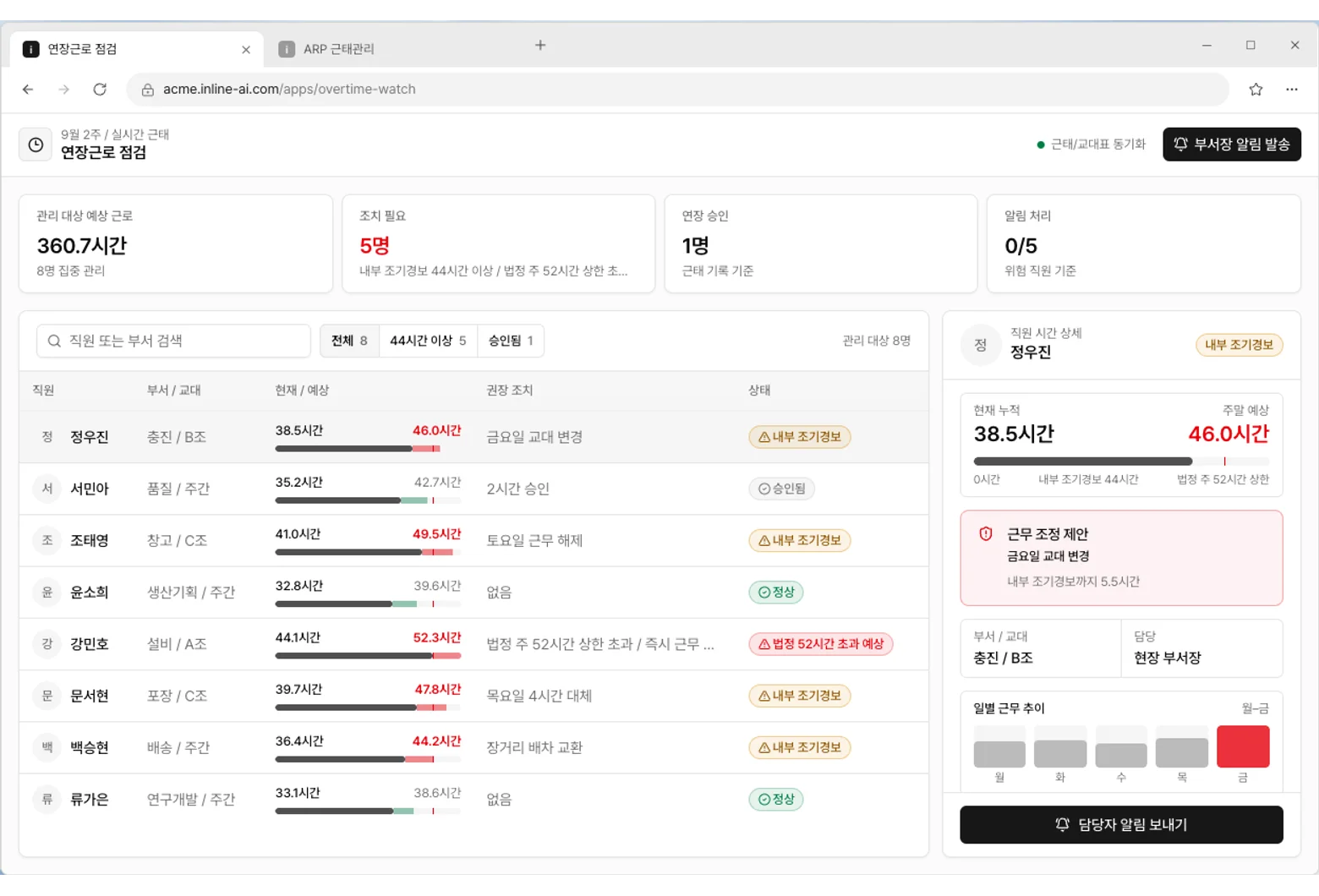Click 정상 status badge for 류가은
The width and height of the screenshot is (1319, 896).
click(775, 799)
